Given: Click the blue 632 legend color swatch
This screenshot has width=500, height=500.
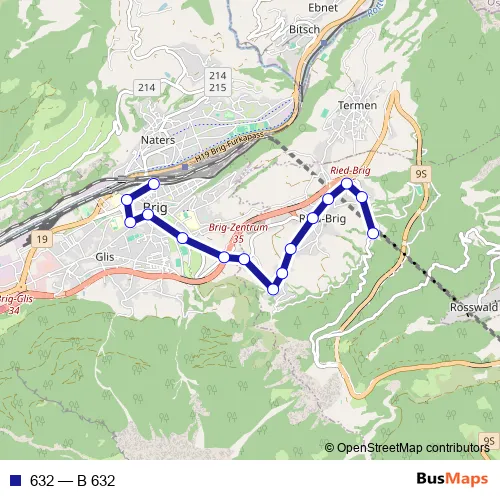Looking at the screenshot, I should coord(15,480).
